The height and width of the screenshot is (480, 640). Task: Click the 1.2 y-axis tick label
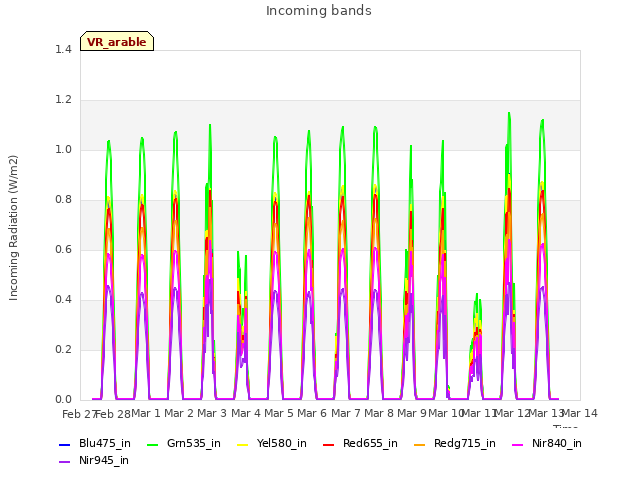(x=63, y=100)
